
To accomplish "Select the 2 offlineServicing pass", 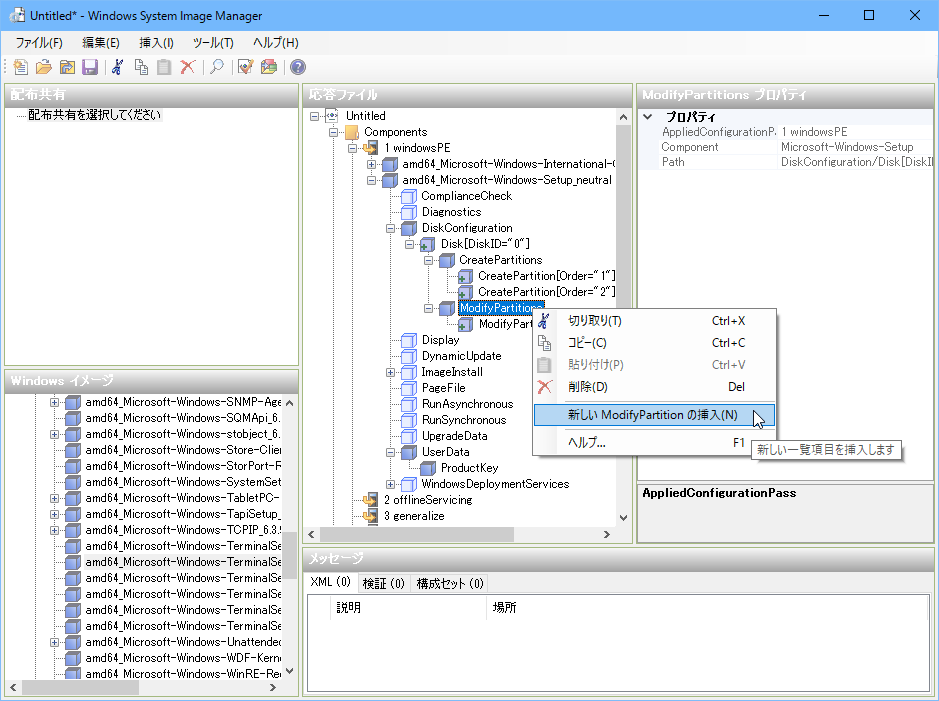I will click(x=428, y=500).
